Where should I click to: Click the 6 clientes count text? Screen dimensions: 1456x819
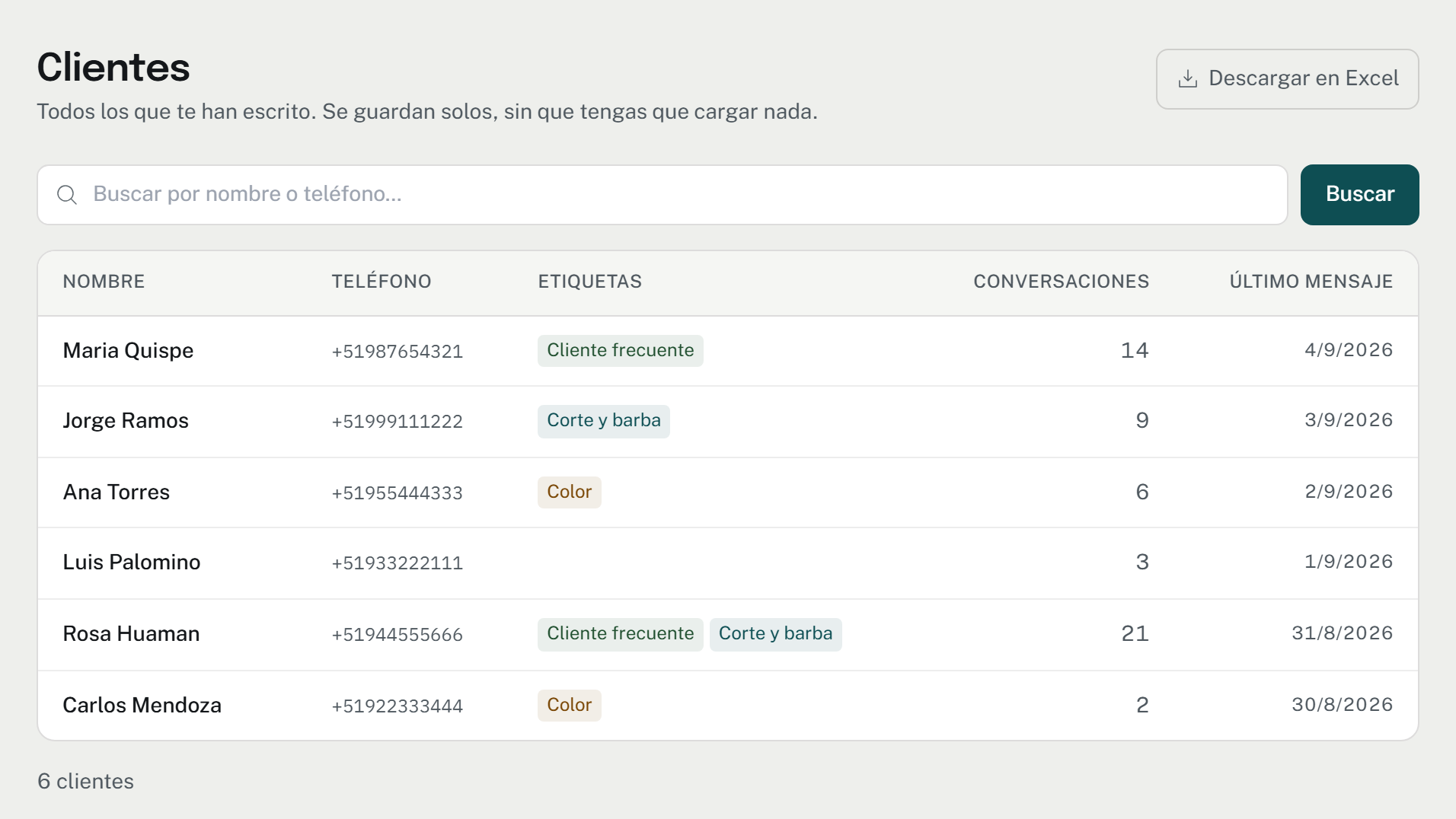(86, 782)
